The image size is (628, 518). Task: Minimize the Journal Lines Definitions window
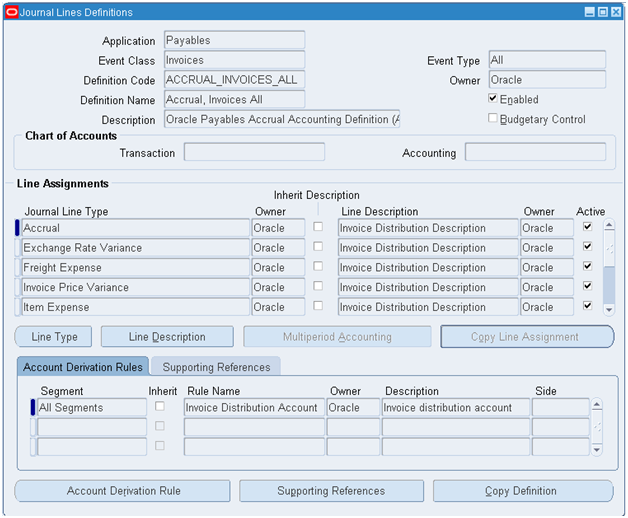[590, 12]
